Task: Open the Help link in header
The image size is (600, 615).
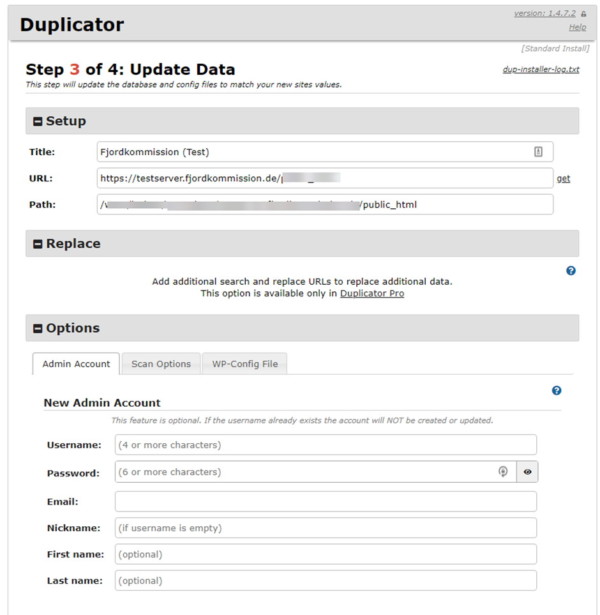Action: (577, 27)
